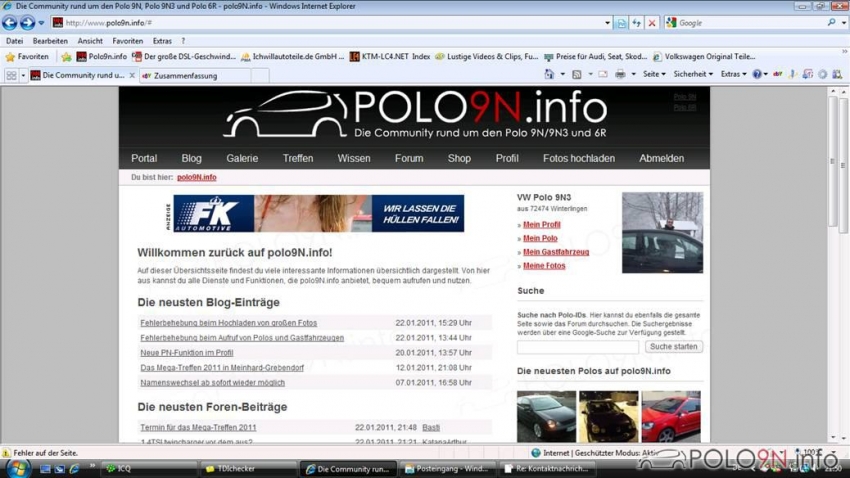Open the Portal navigation item

144,158
